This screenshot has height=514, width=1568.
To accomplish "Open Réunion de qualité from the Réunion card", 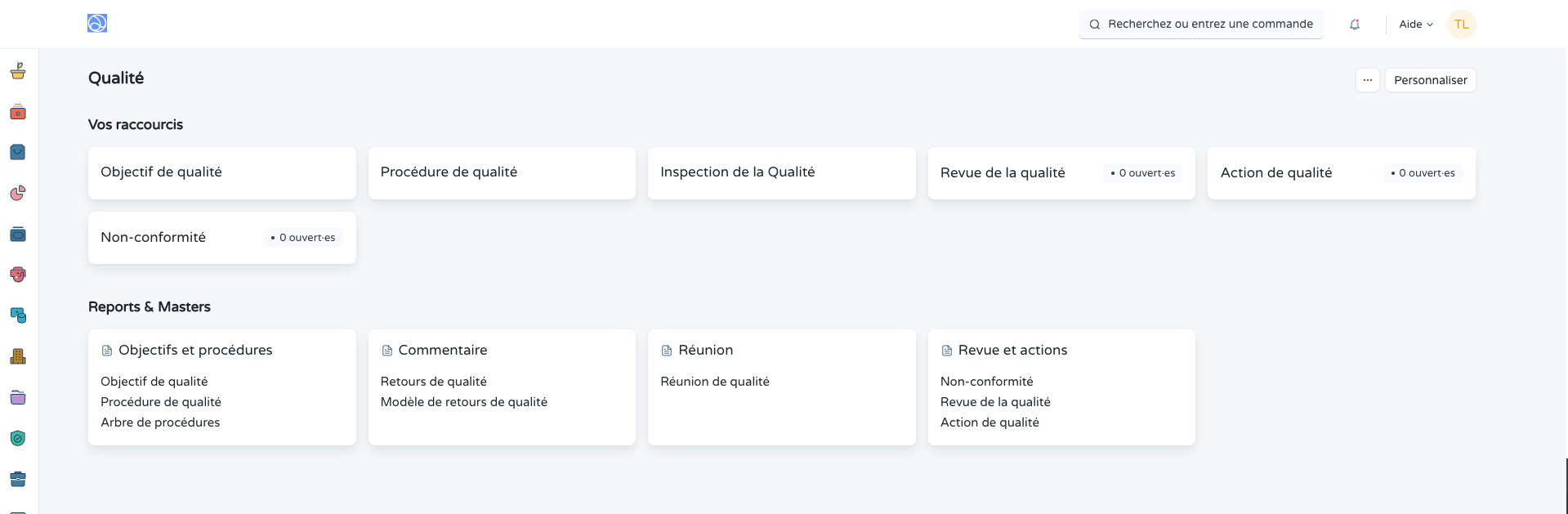I will click(715, 381).
